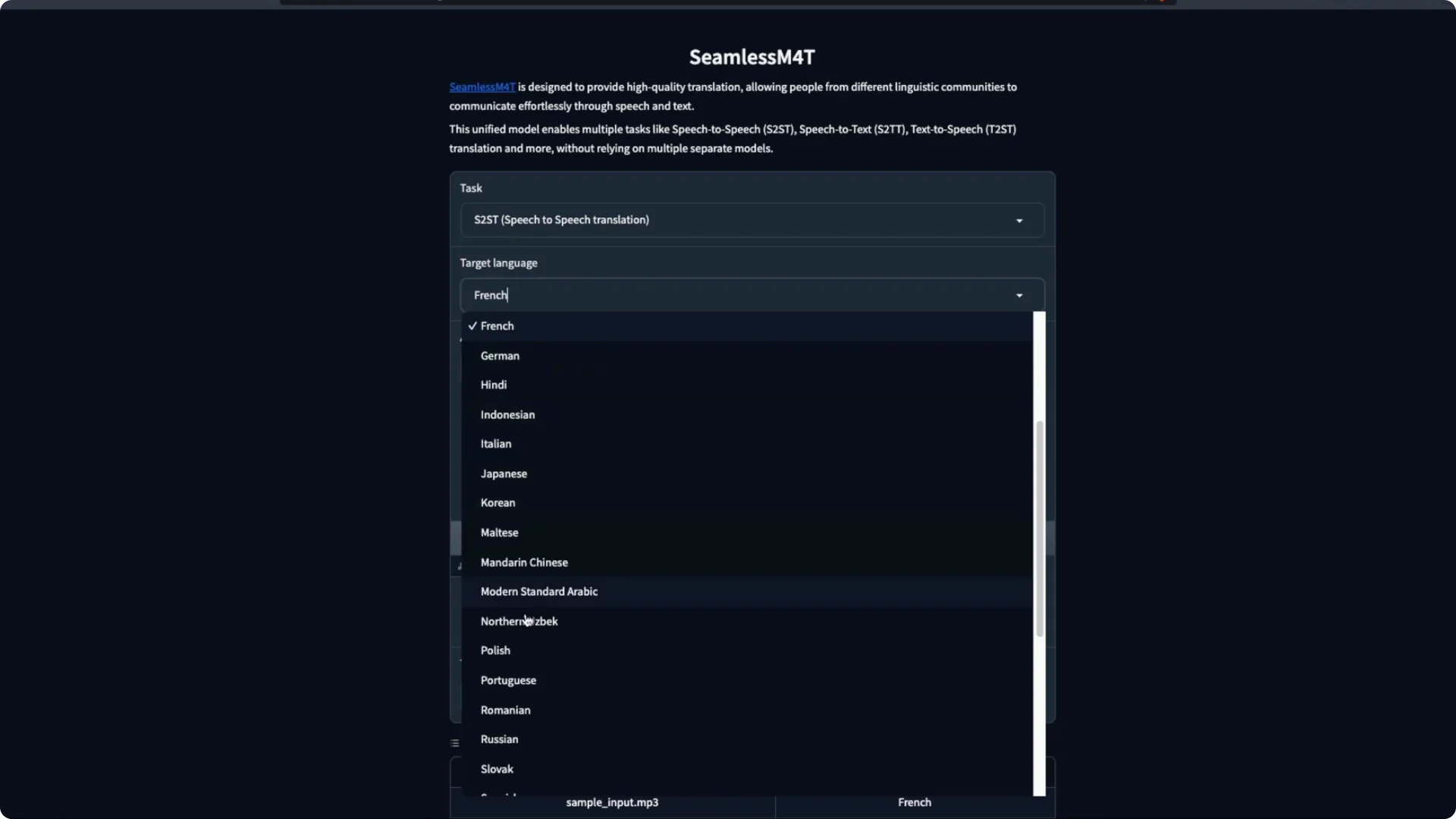Open the Task dropdown arrow
This screenshot has height=819, width=1456.
(1019, 221)
